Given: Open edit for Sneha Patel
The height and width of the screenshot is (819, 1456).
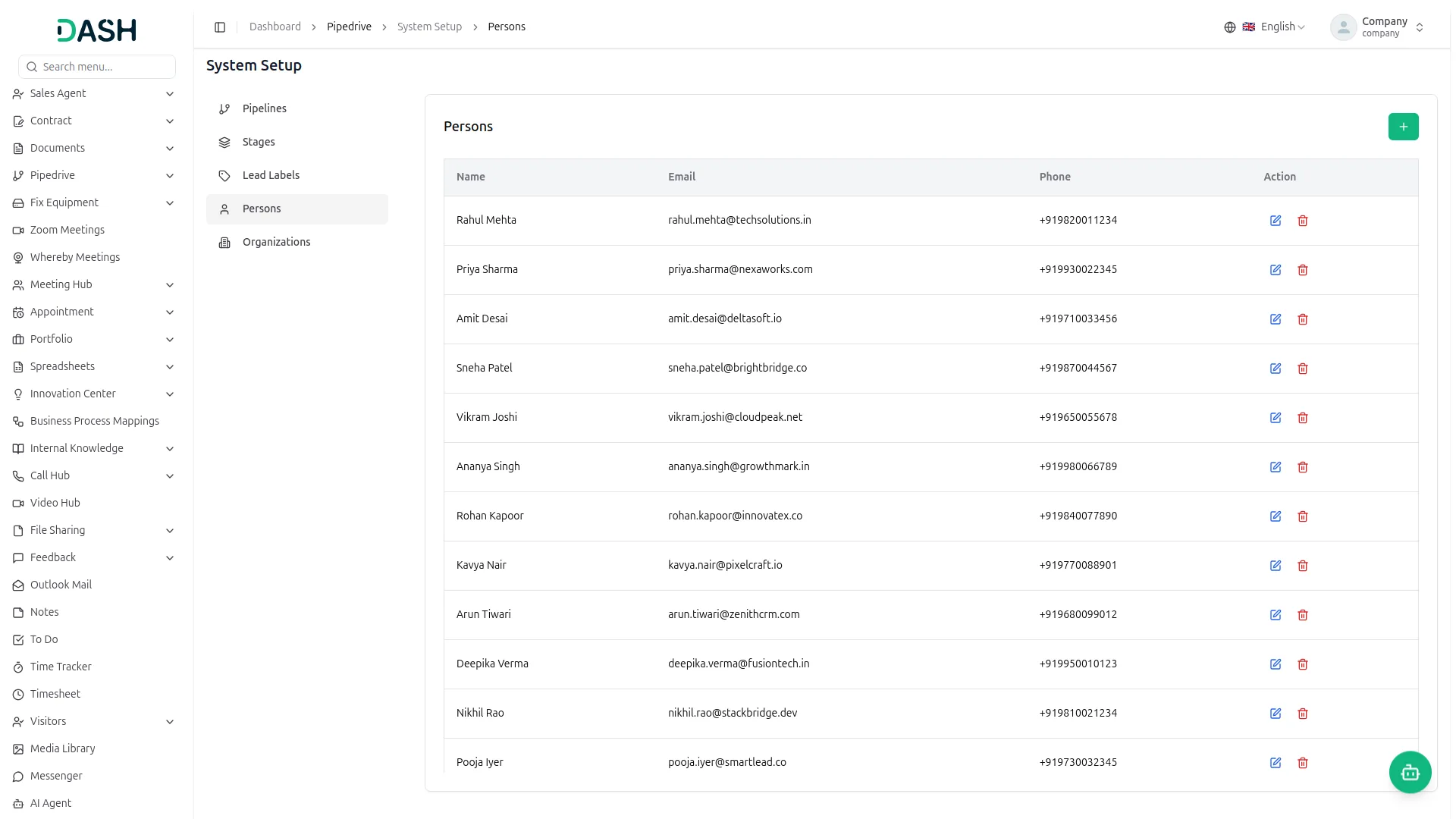Looking at the screenshot, I should pos(1276,369).
